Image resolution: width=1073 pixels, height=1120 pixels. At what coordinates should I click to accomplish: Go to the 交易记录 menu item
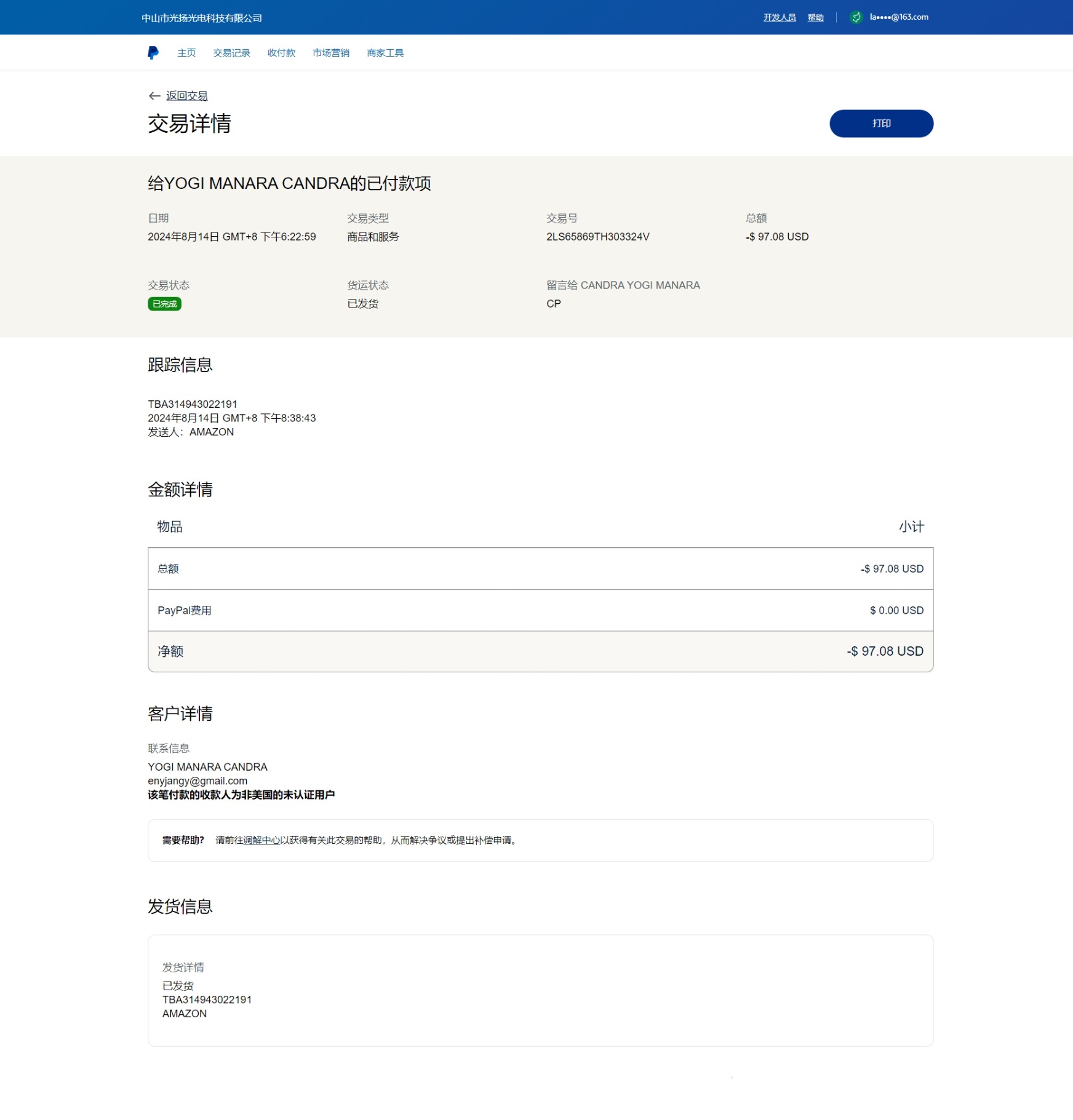click(x=231, y=53)
